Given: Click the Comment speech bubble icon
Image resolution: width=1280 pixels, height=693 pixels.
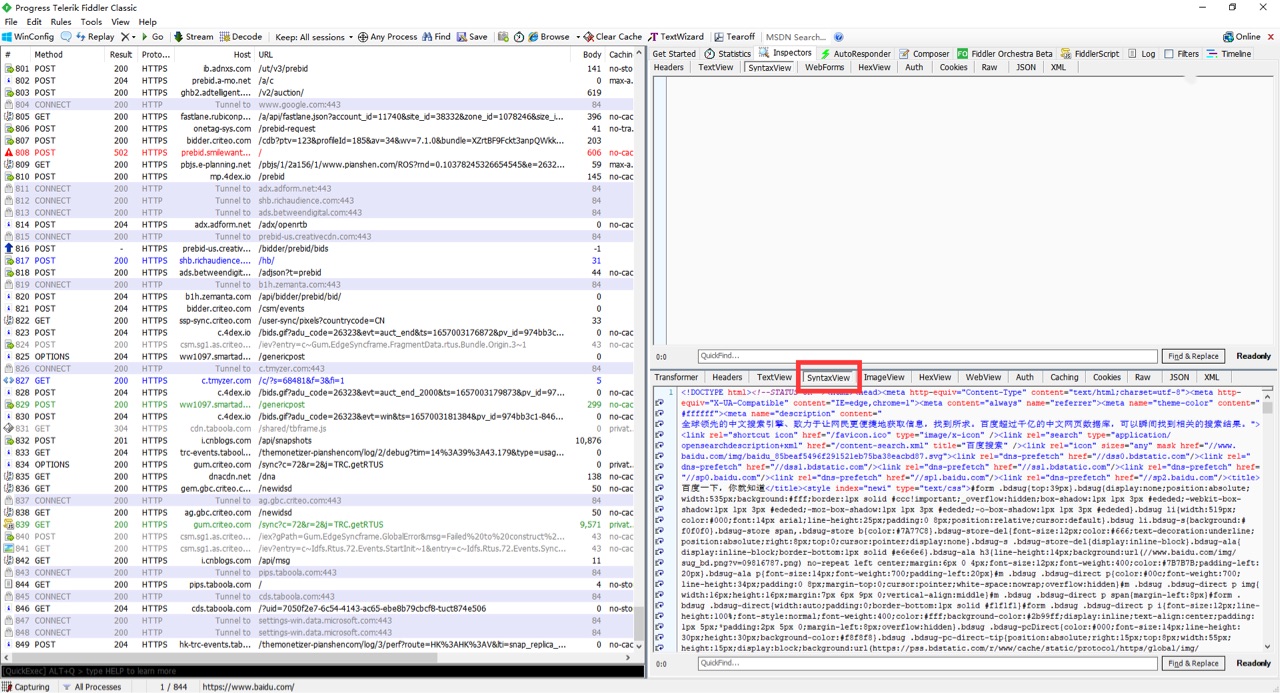Looking at the screenshot, I should 67,37.
